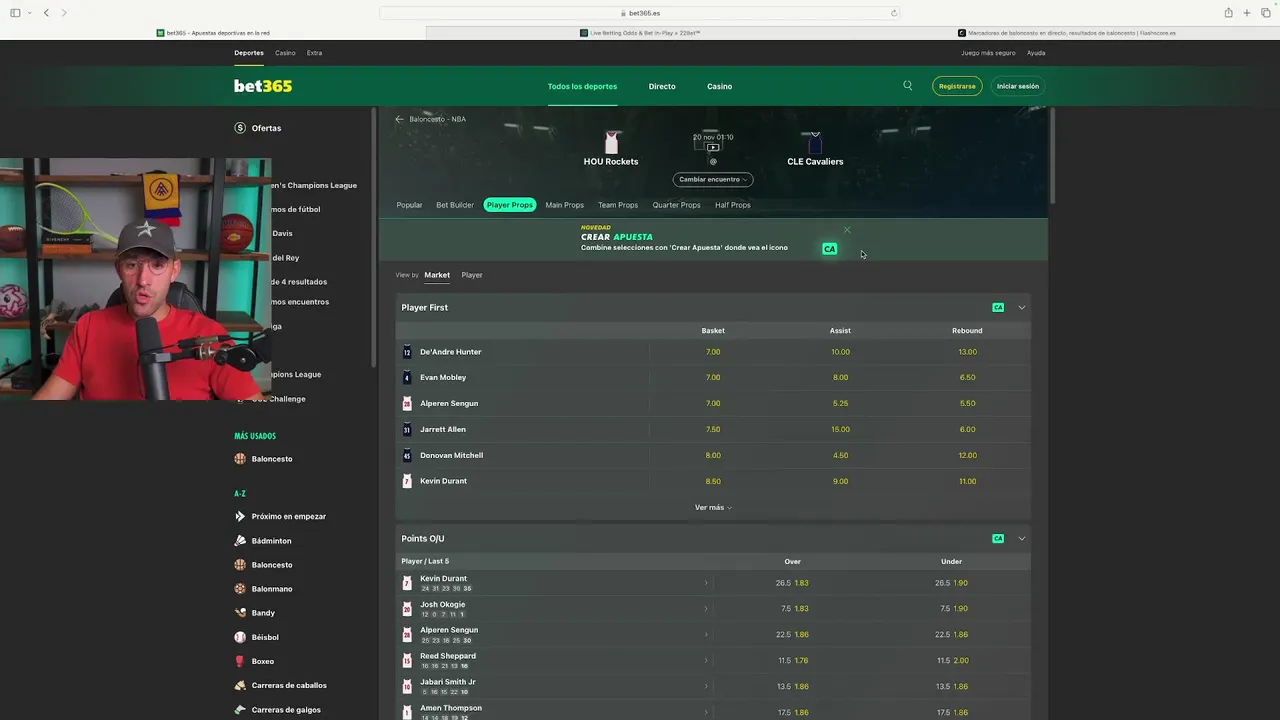The height and width of the screenshot is (720, 1280).
Task: Click the Registrarse button
Action: (x=957, y=86)
